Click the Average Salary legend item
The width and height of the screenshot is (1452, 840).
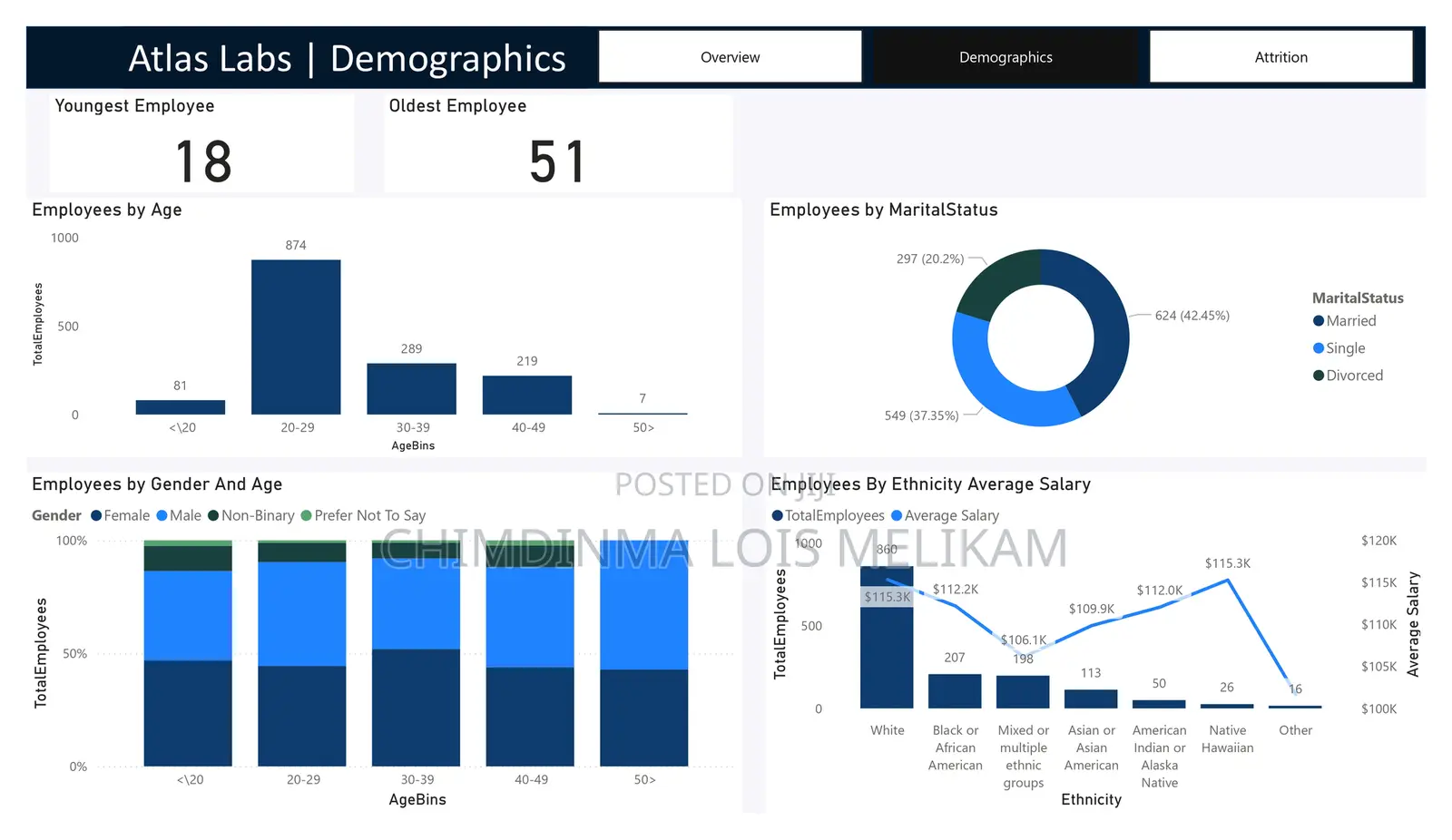coord(945,515)
